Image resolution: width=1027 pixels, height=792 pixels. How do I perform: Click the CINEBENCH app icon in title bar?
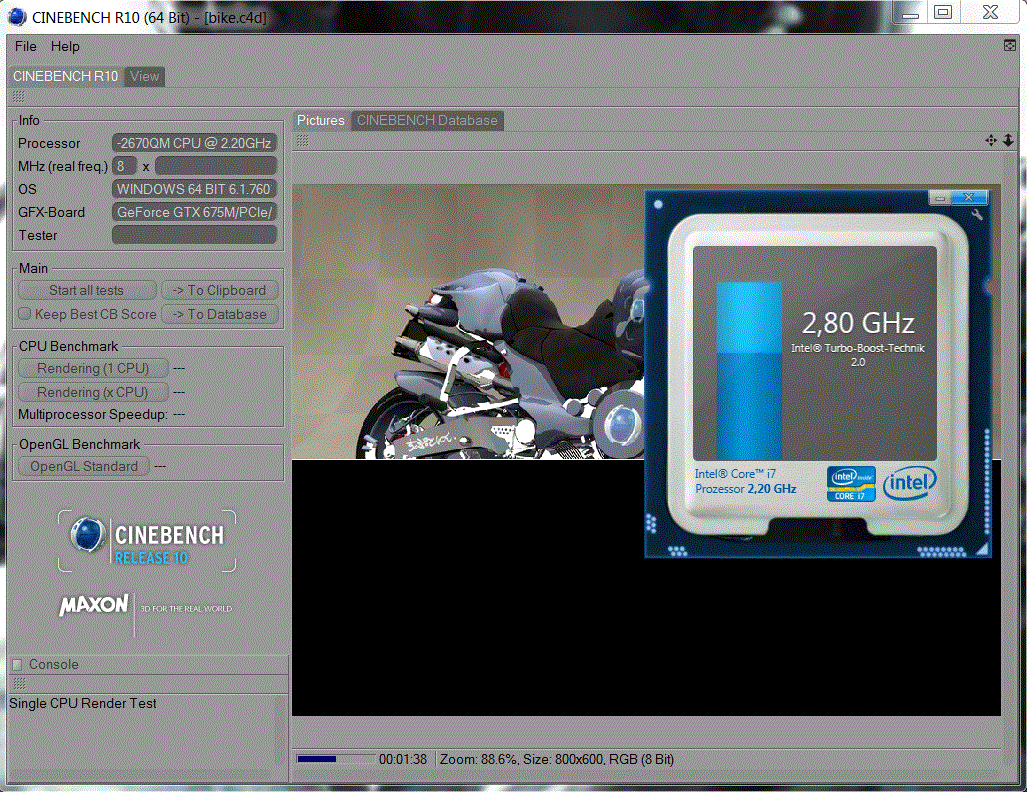pos(18,18)
